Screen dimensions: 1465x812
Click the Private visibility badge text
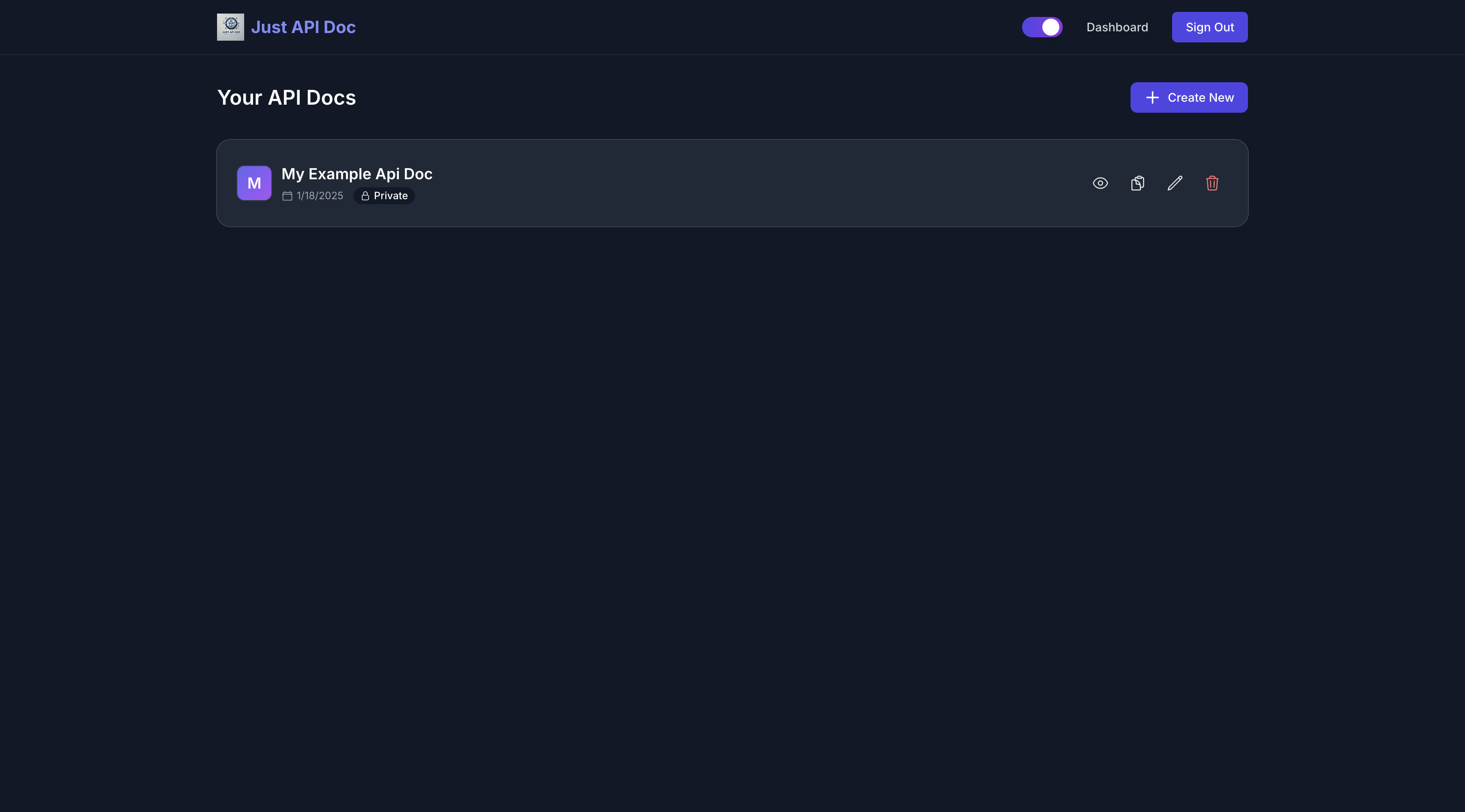point(391,196)
